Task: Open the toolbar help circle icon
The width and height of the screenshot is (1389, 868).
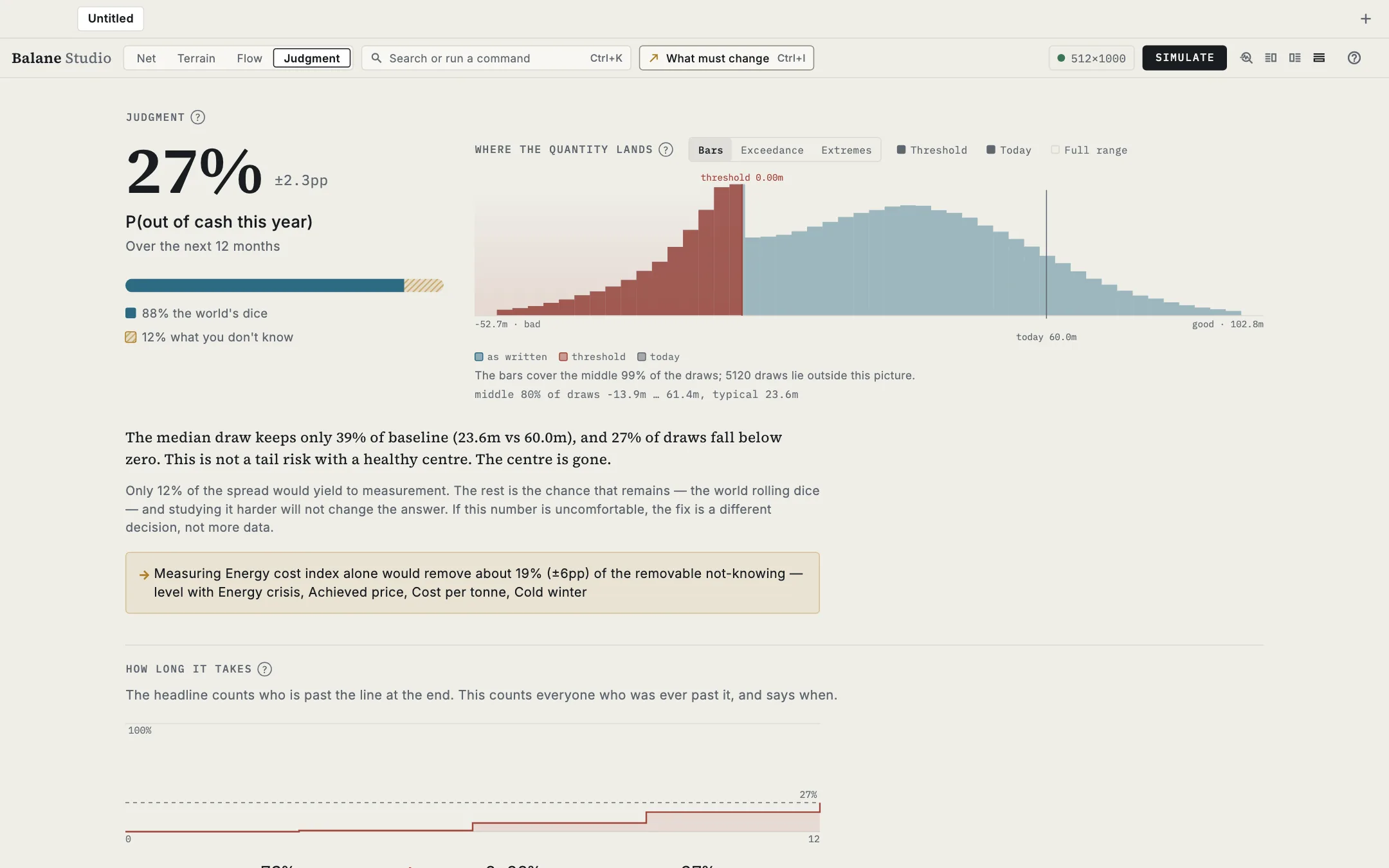Action: pyautogui.click(x=1354, y=58)
